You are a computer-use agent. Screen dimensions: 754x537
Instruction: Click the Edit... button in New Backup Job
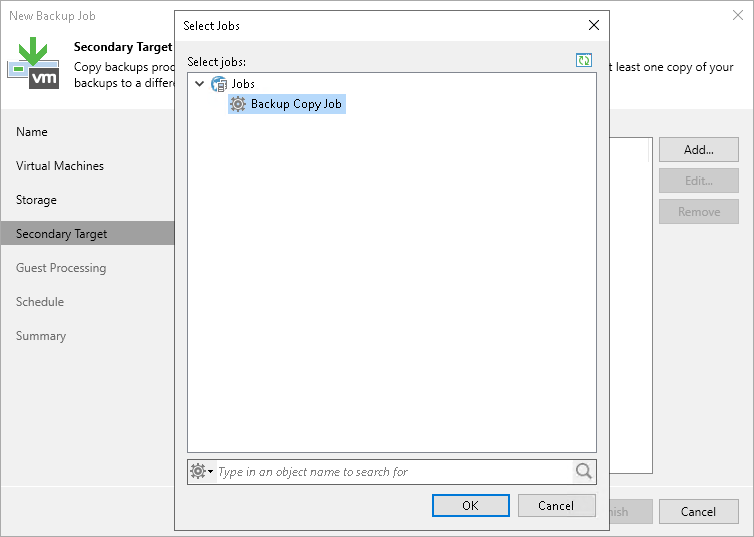pos(699,181)
